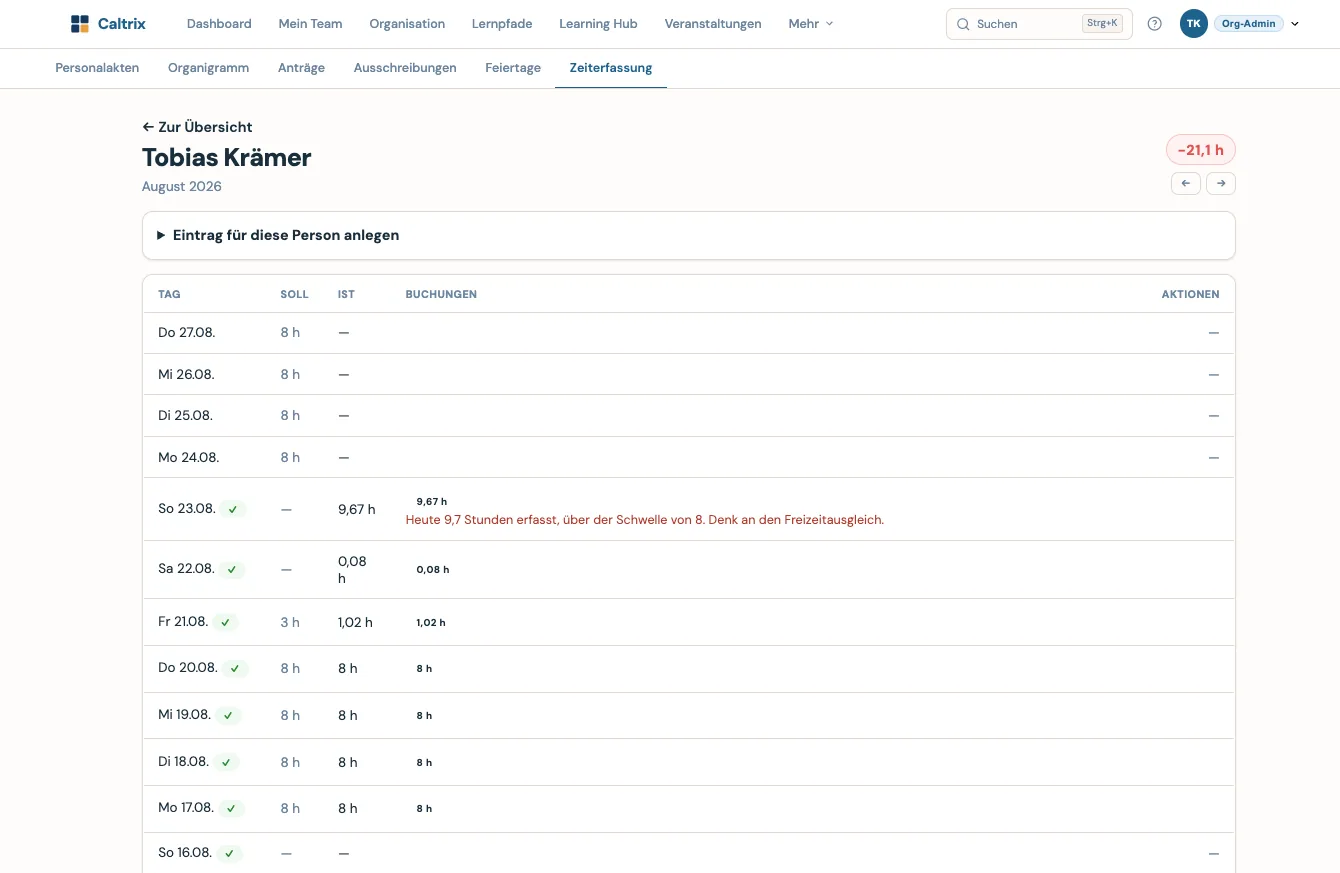Switch to the Anträge tab
The height and width of the screenshot is (873, 1340).
click(x=302, y=68)
